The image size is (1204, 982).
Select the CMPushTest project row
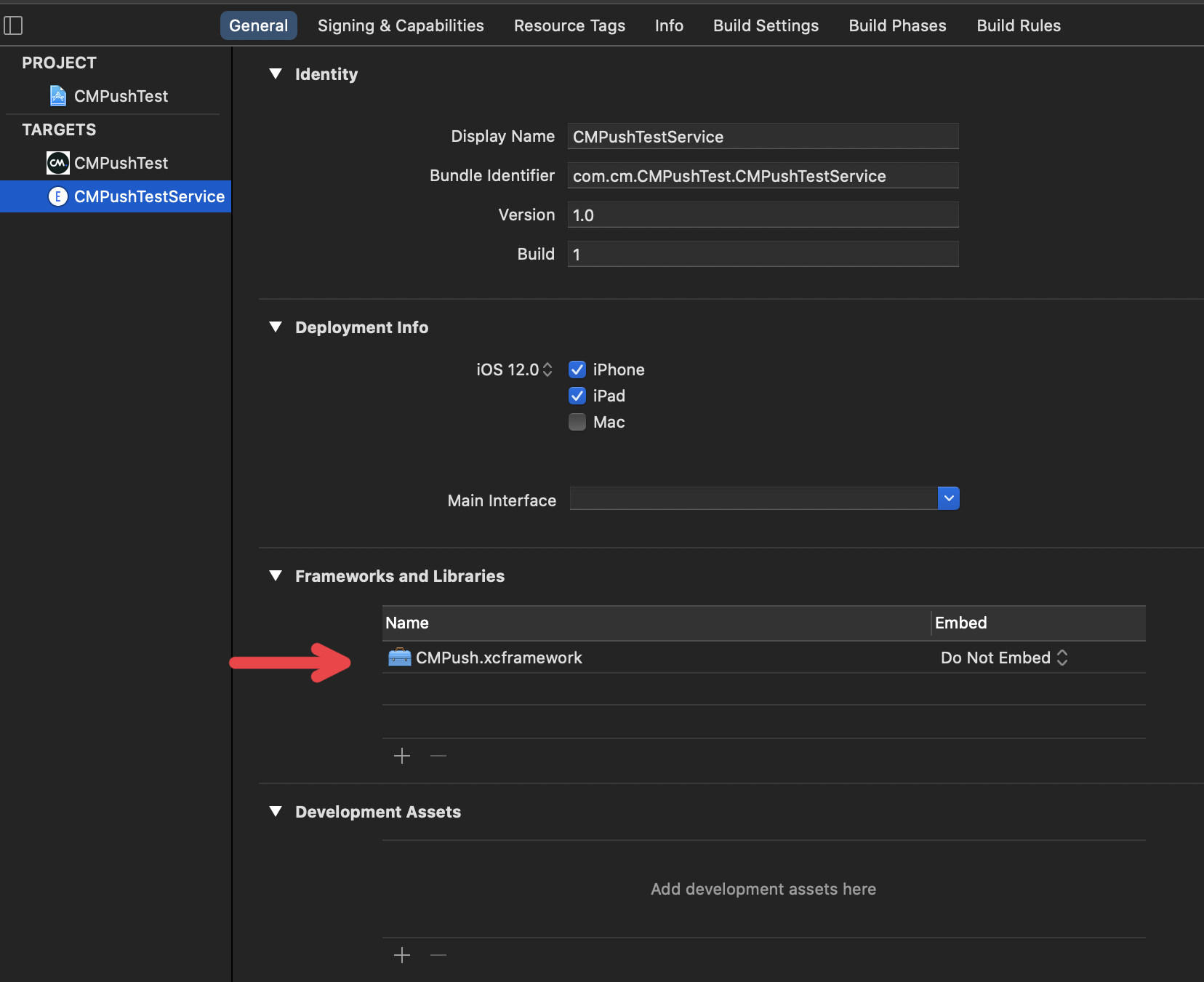[116, 96]
